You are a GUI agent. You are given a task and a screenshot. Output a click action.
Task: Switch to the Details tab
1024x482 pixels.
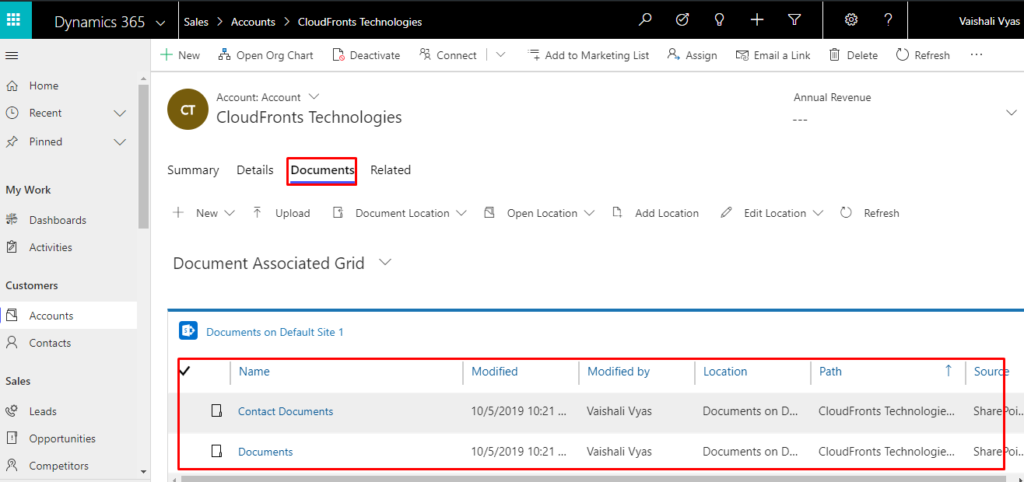point(255,170)
